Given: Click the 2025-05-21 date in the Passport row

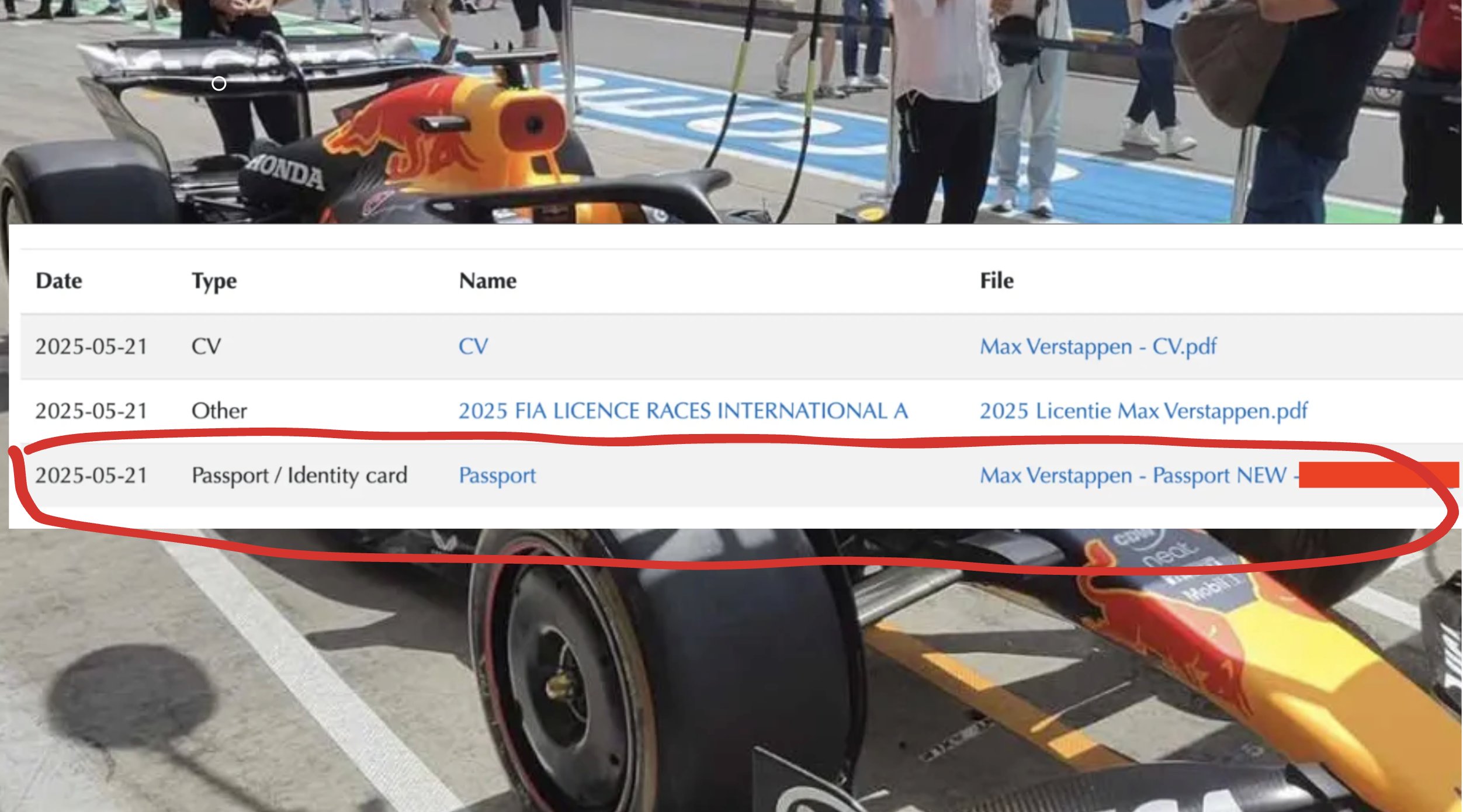Looking at the screenshot, I should pyautogui.click(x=91, y=475).
